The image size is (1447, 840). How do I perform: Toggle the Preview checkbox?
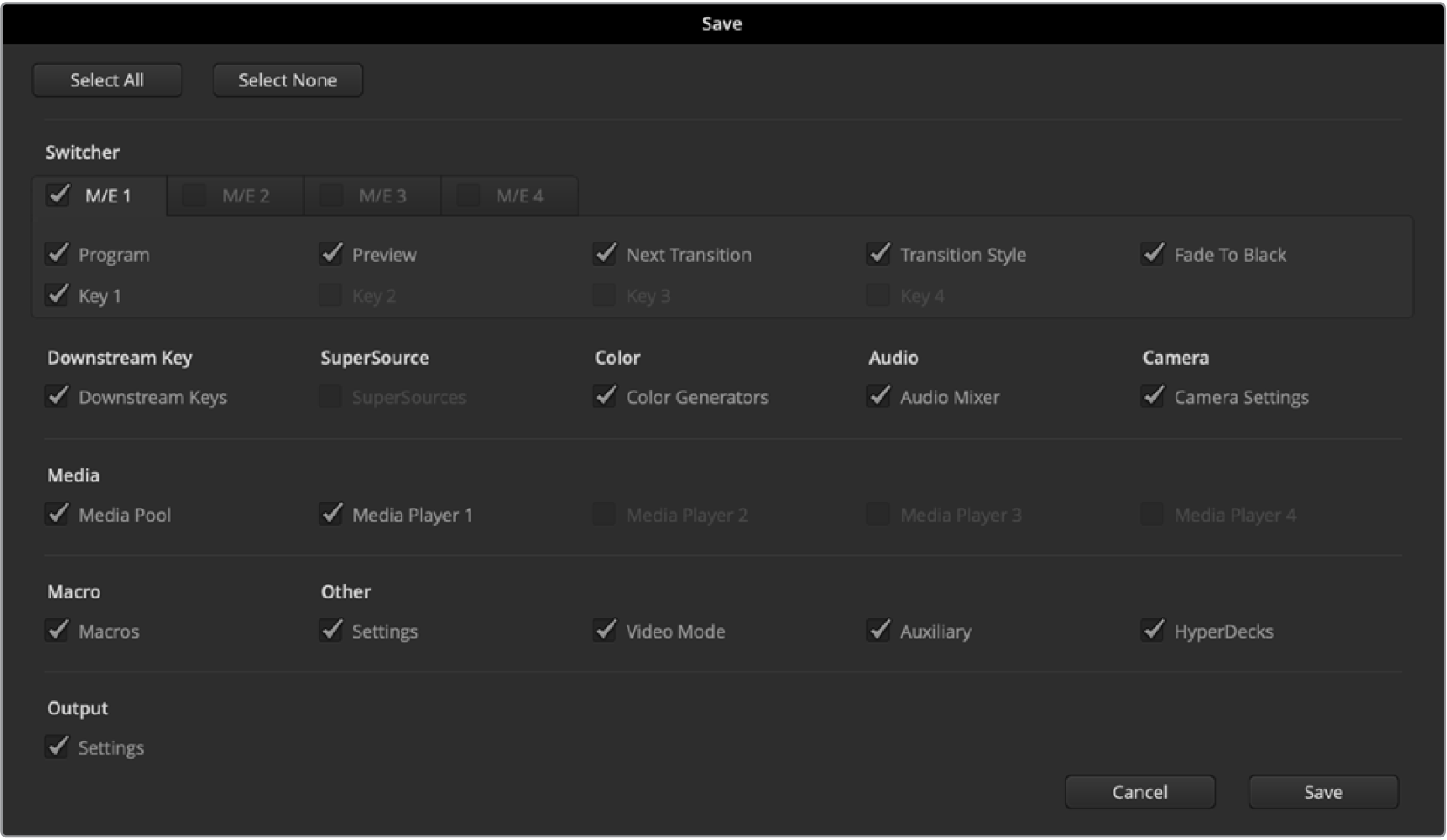[332, 254]
